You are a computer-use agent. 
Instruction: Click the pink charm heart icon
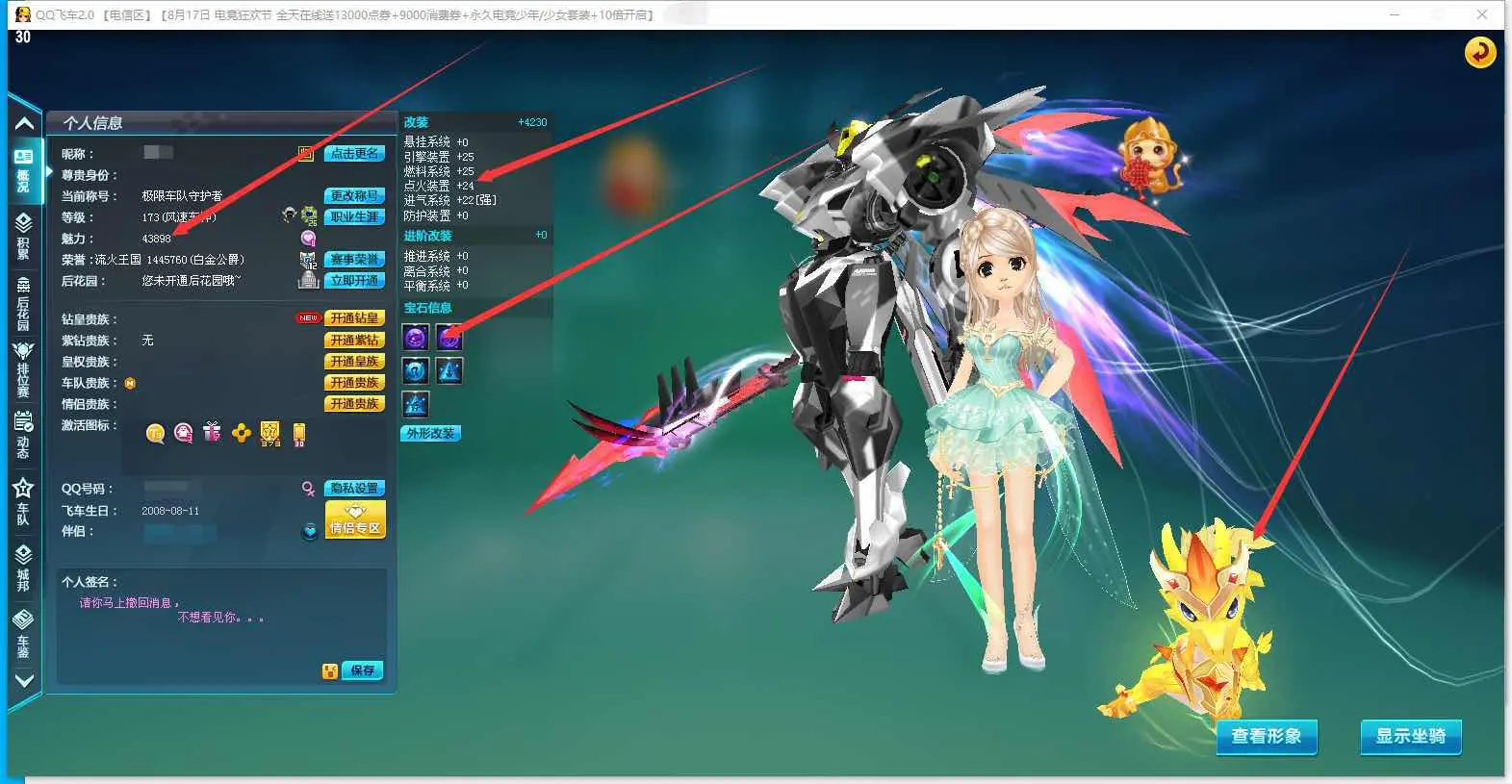pos(309,239)
